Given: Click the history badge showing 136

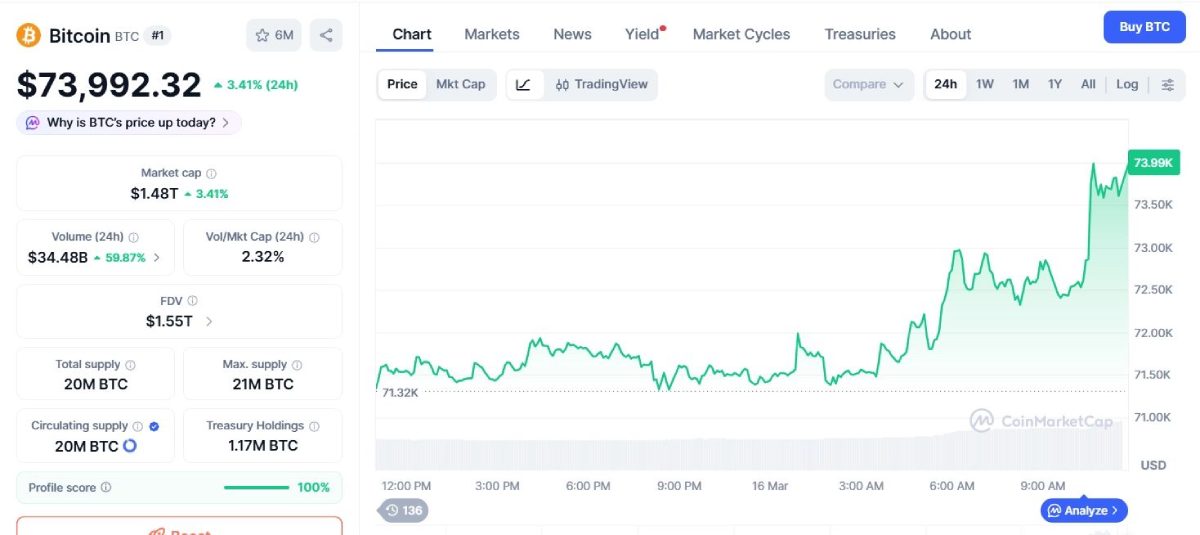Looking at the screenshot, I should point(404,511).
